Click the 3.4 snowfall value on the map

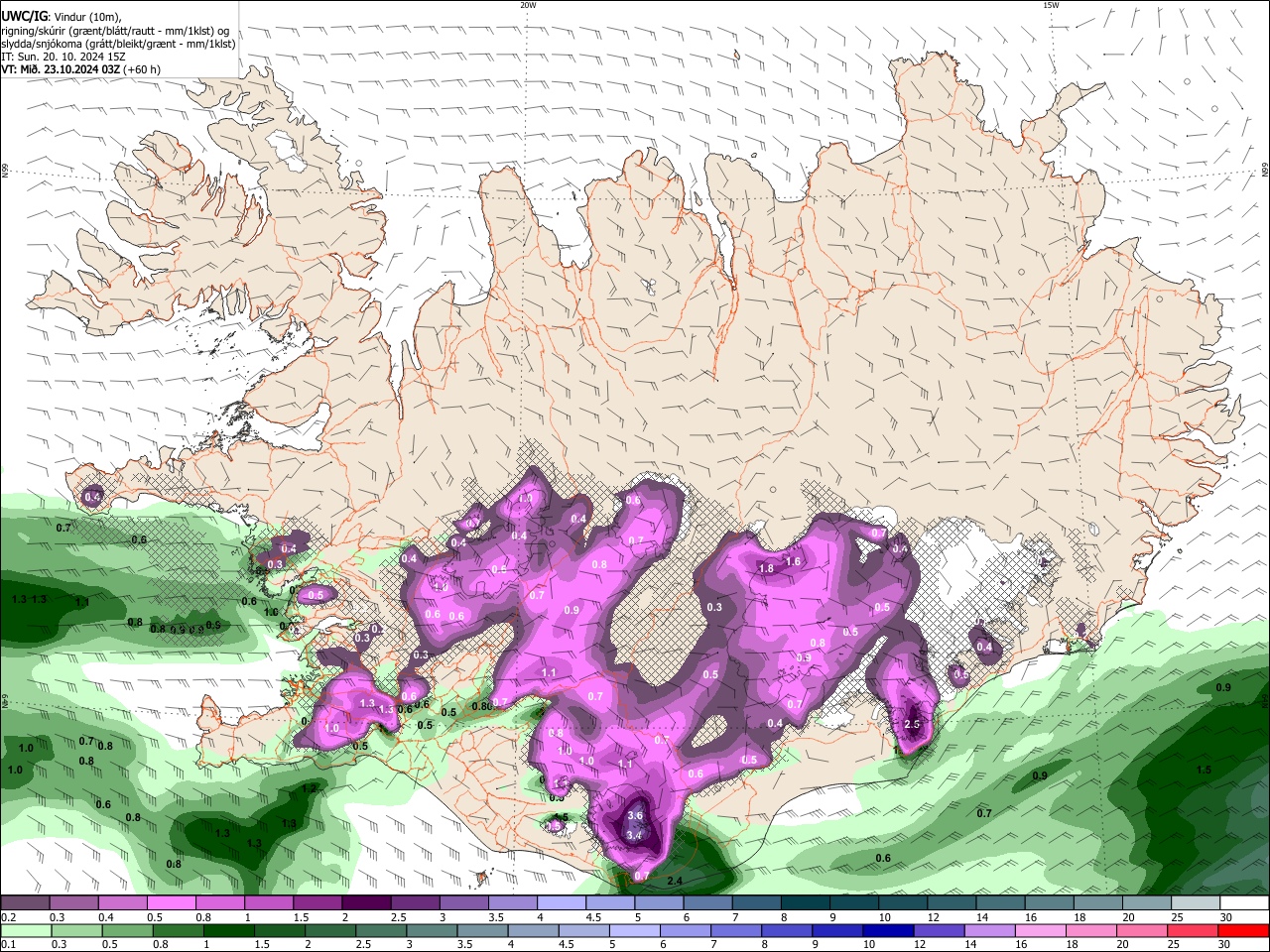636,836
